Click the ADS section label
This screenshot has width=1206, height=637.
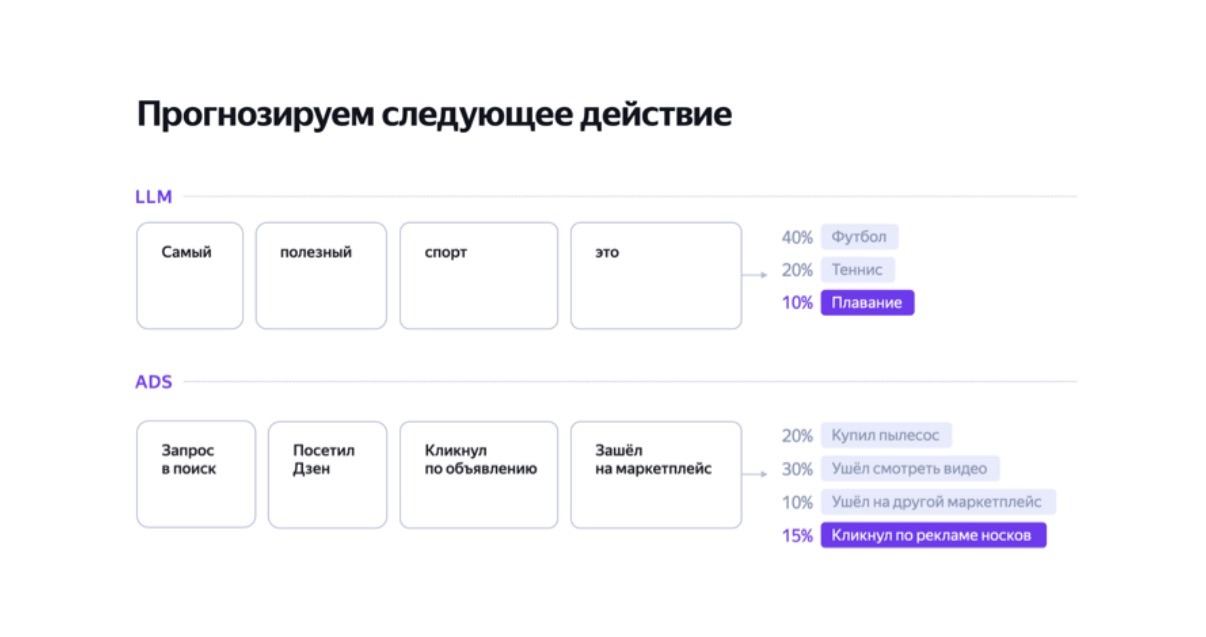pyautogui.click(x=154, y=382)
